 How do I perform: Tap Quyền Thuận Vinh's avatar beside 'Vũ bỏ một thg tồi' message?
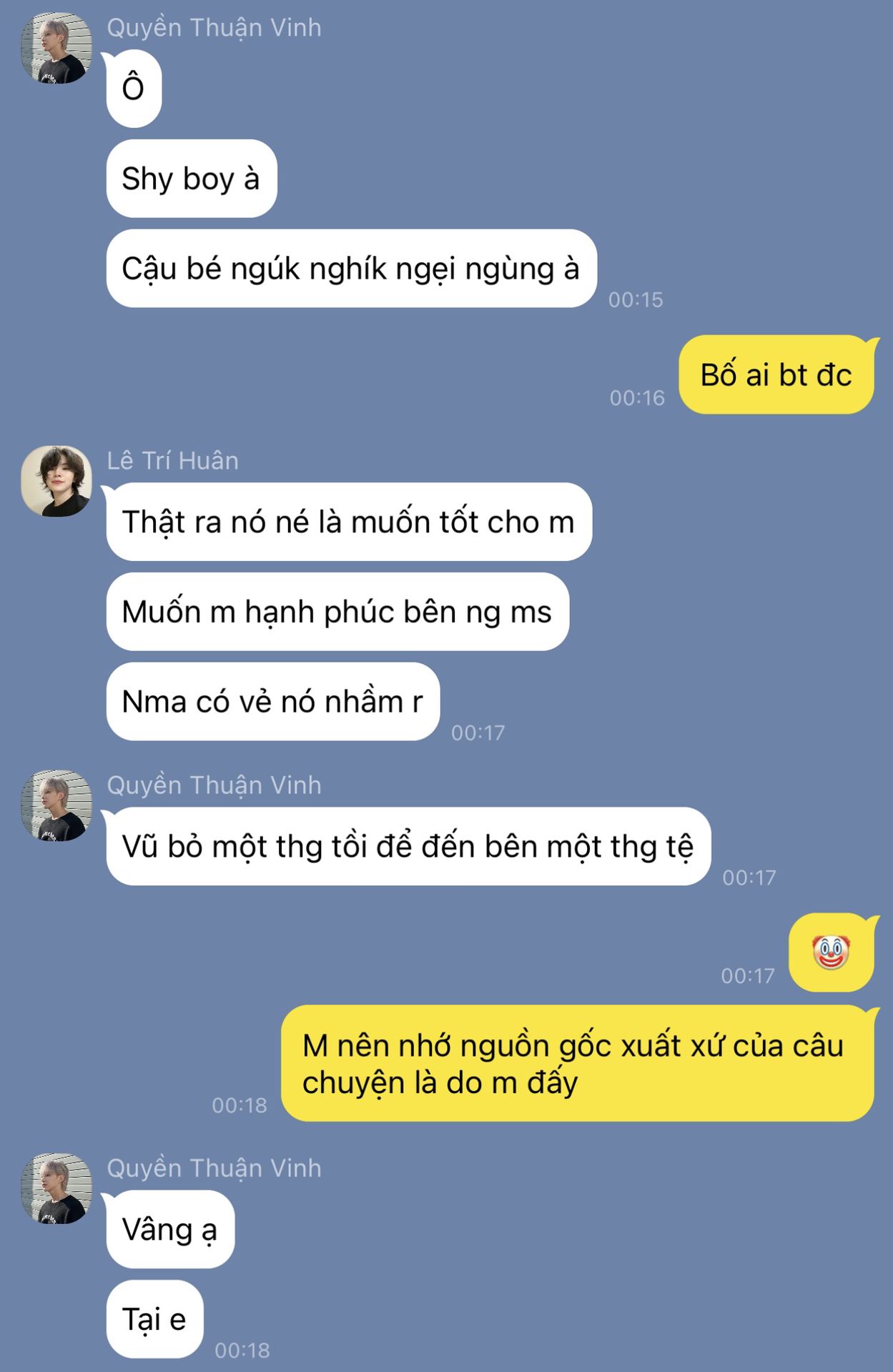56,805
